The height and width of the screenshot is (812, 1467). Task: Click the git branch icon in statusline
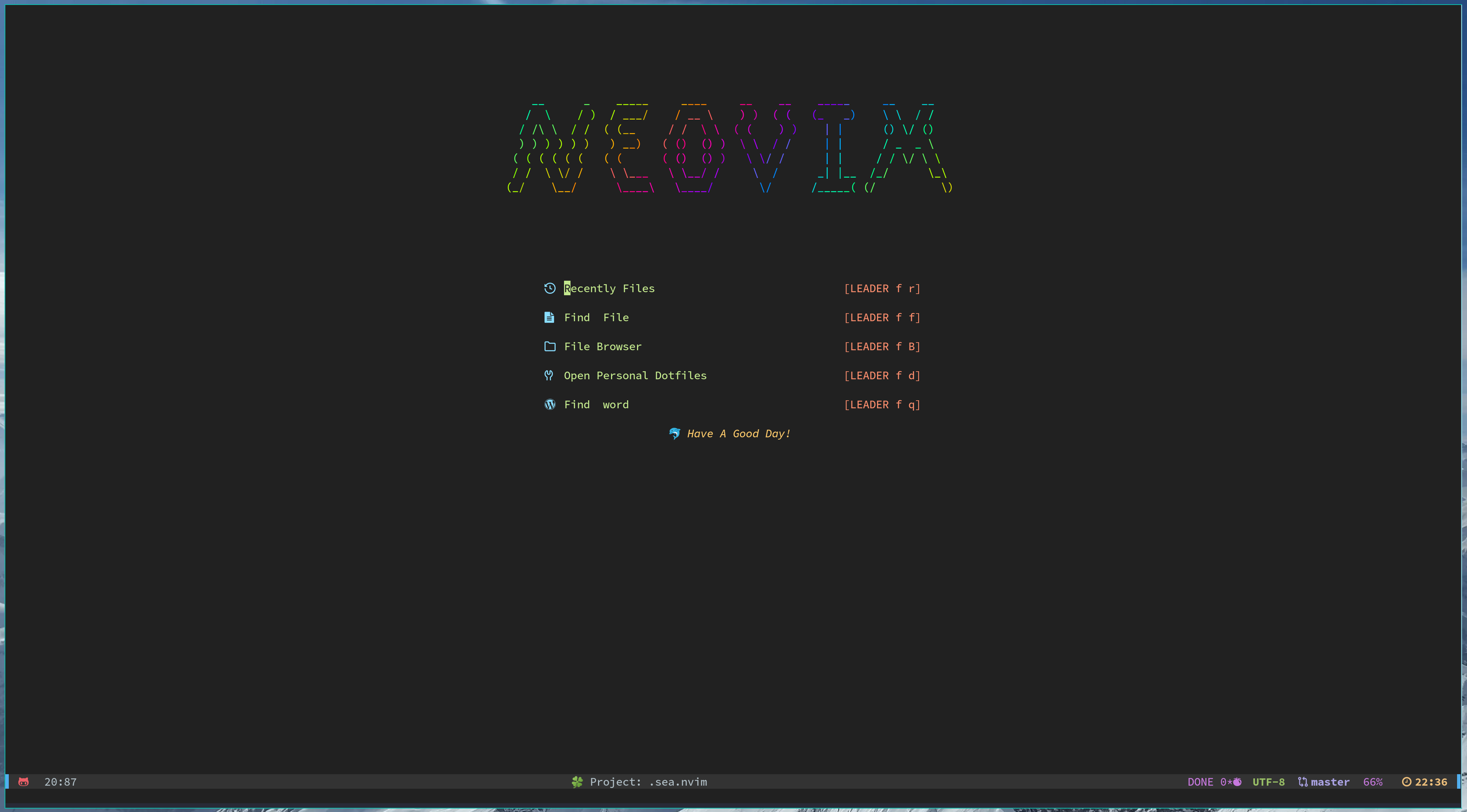pos(1302,782)
